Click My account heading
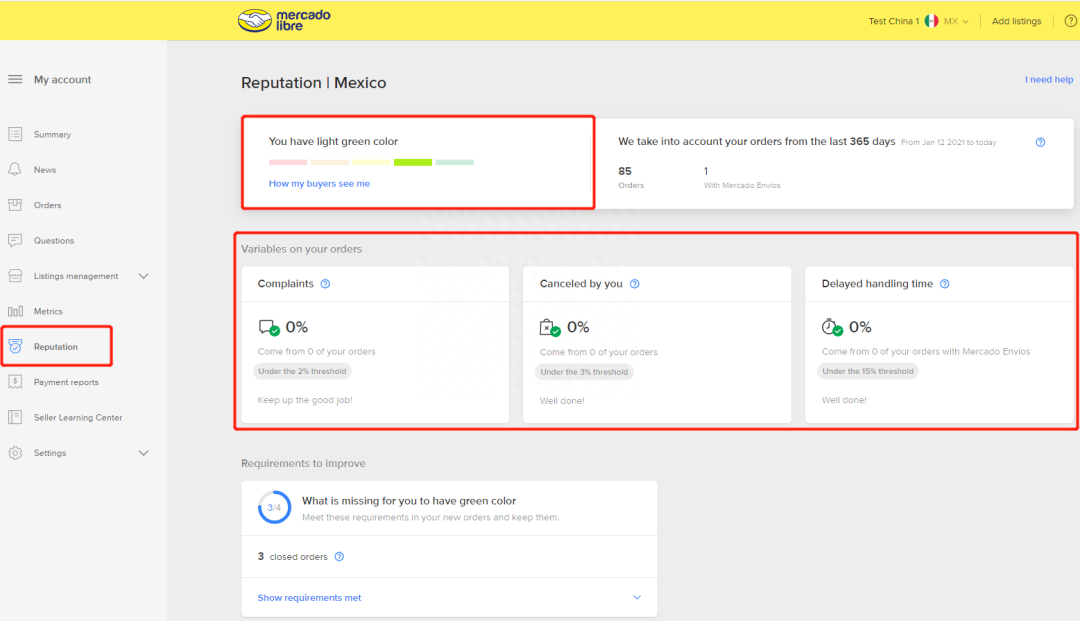The width and height of the screenshot is (1080, 621). pyautogui.click(x=63, y=79)
